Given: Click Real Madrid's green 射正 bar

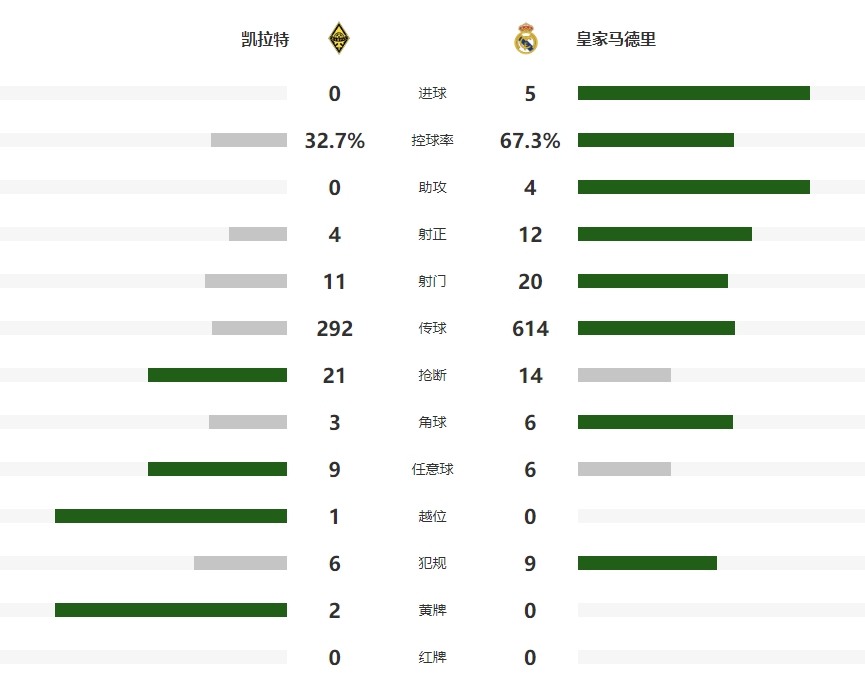Looking at the screenshot, I should (x=664, y=235).
